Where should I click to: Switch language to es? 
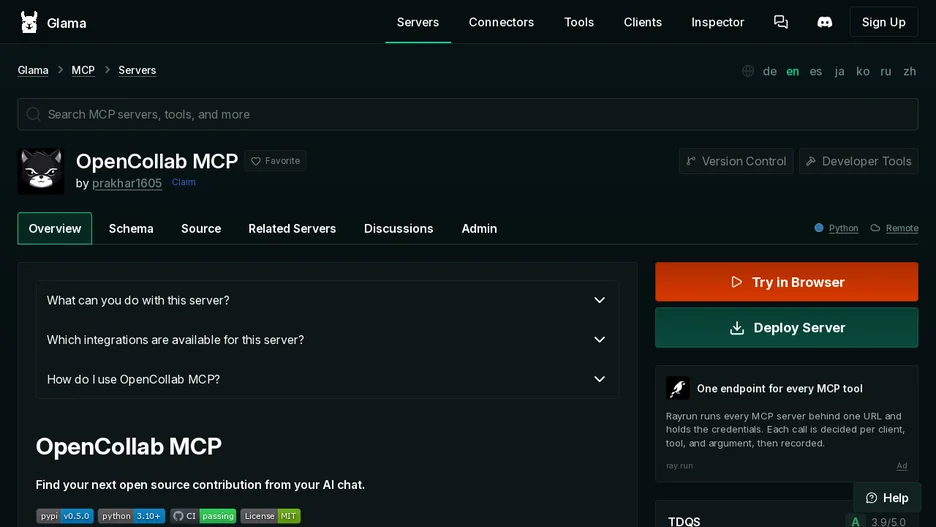click(x=815, y=72)
